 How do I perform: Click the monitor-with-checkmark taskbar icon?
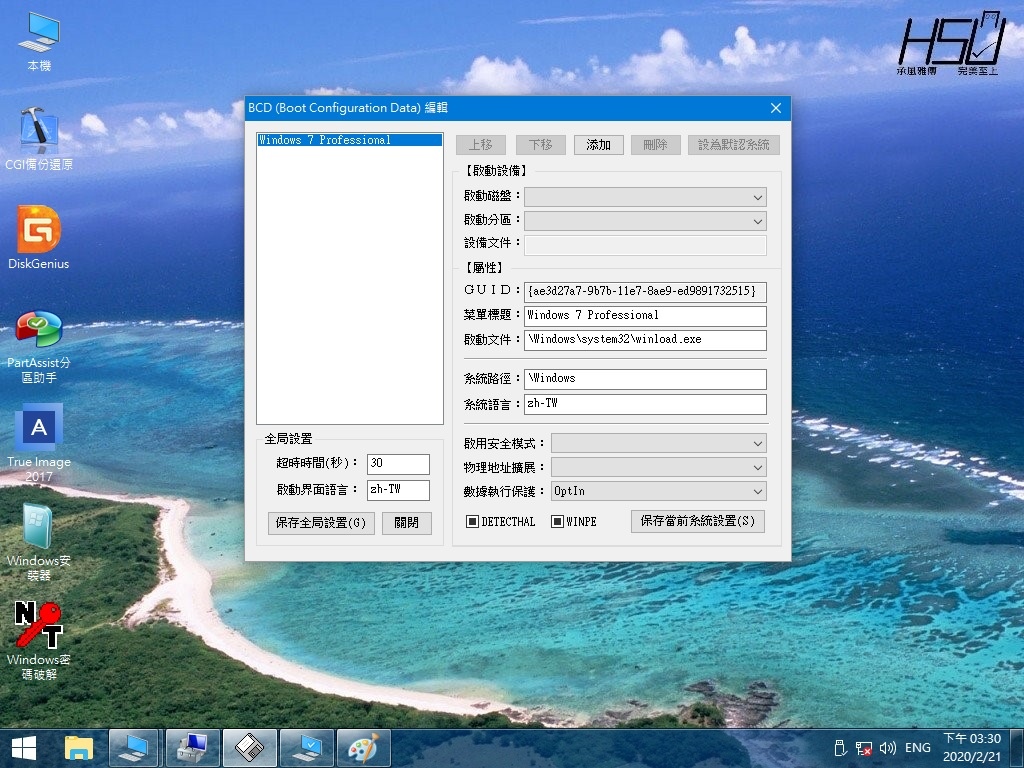point(307,748)
